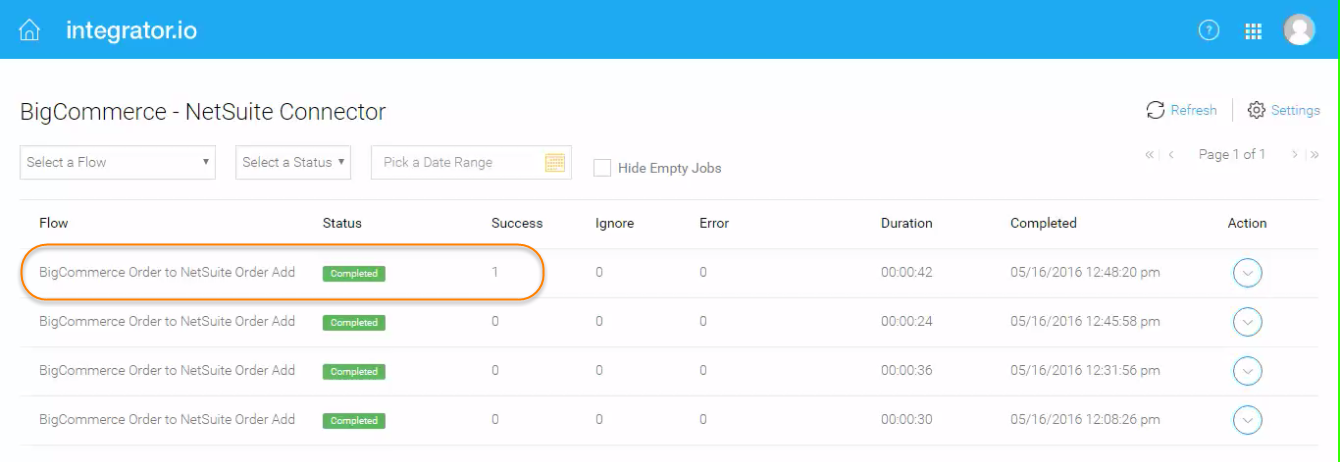Click Completed badge in the 12:45:58 row
The height and width of the screenshot is (462, 1340).
point(354,322)
